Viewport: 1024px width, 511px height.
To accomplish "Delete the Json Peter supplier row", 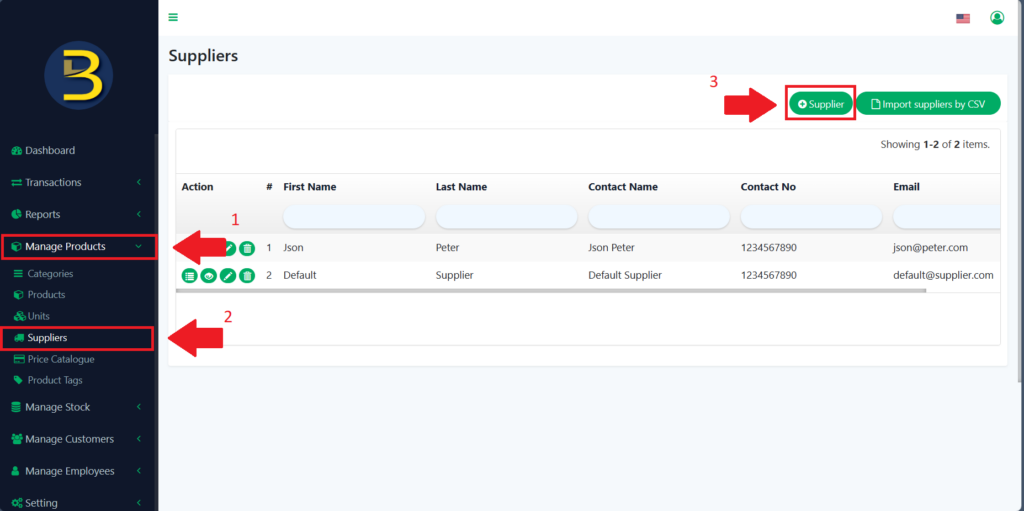I will coord(247,248).
